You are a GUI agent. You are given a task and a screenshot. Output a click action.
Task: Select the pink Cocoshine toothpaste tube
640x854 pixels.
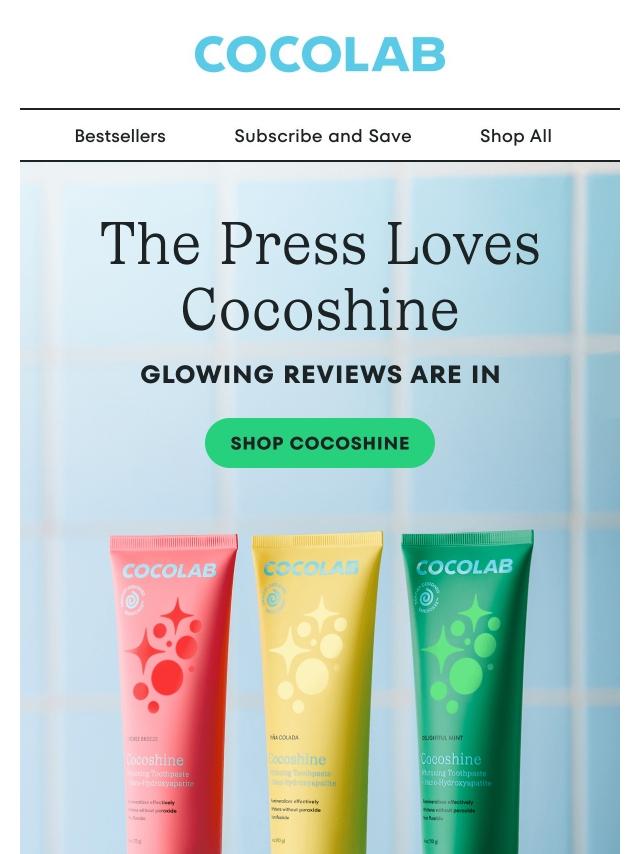pos(173,694)
